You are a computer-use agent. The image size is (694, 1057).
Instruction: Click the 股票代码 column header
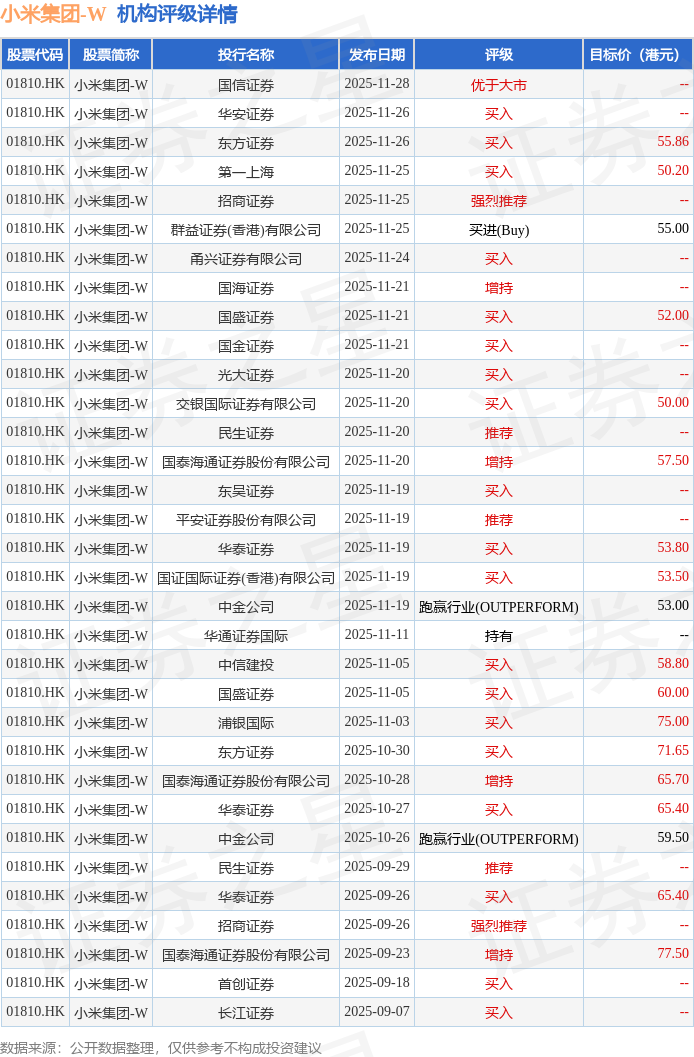(35, 55)
